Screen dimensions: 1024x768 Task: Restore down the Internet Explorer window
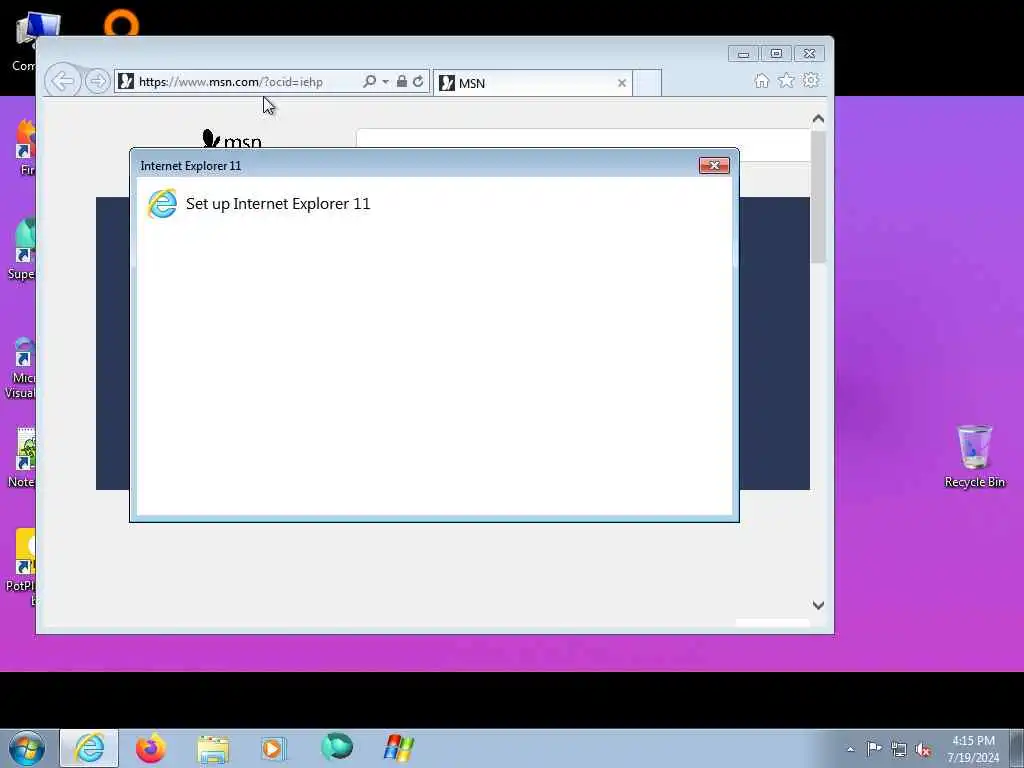tap(776, 54)
